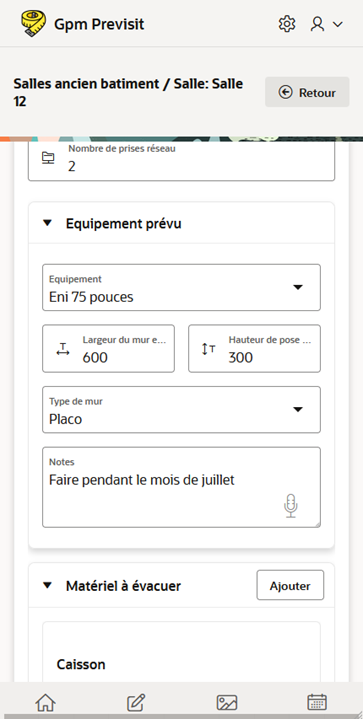This screenshot has height=719, width=363.
Task: Click the wall width arrow icon
Action: click(63, 349)
